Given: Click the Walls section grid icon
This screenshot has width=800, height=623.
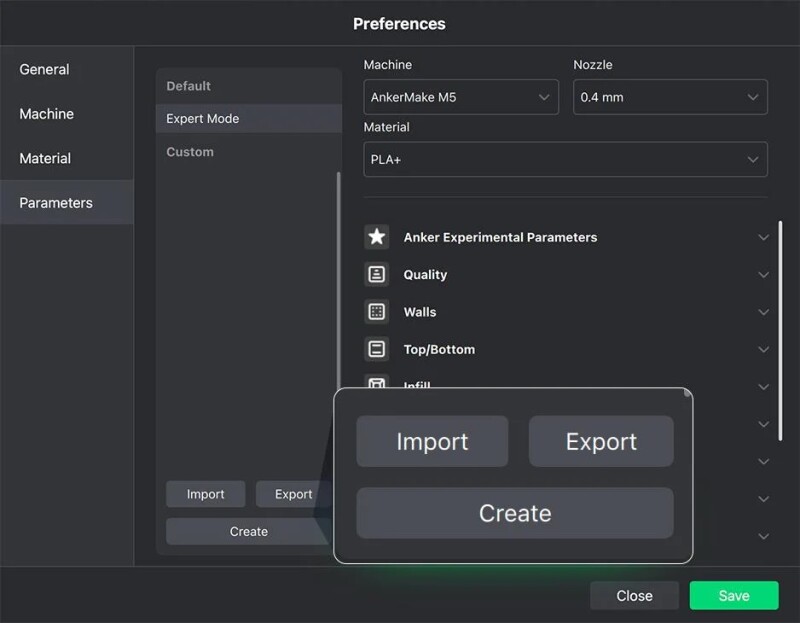Looking at the screenshot, I should (377, 312).
